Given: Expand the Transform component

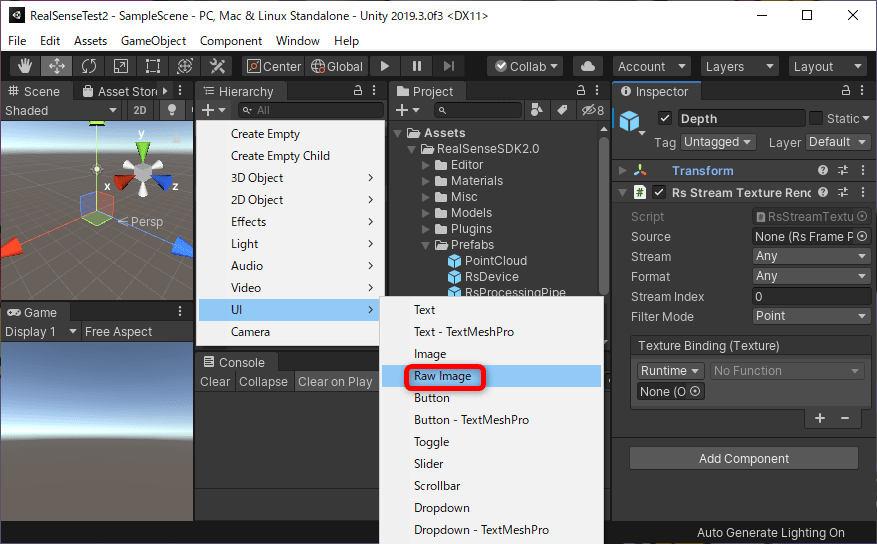Looking at the screenshot, I should 623,170.
